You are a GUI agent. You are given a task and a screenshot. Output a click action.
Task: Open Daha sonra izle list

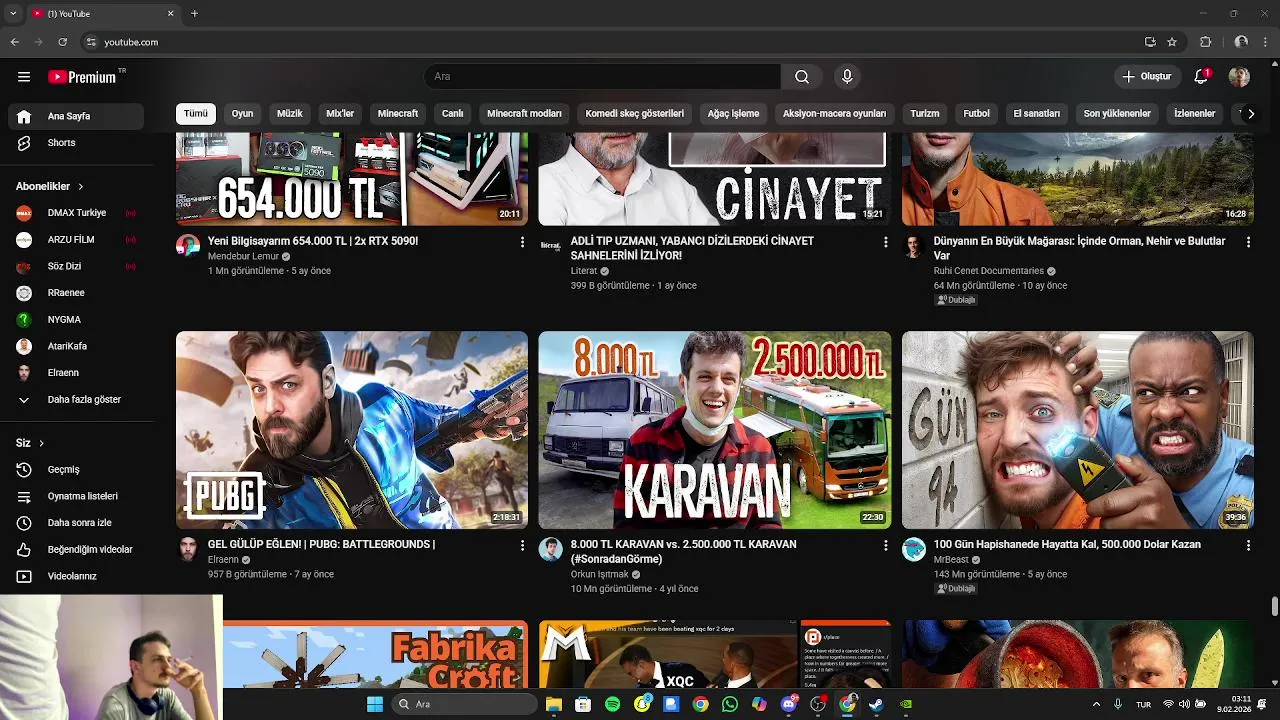click(x=77, y=523)
